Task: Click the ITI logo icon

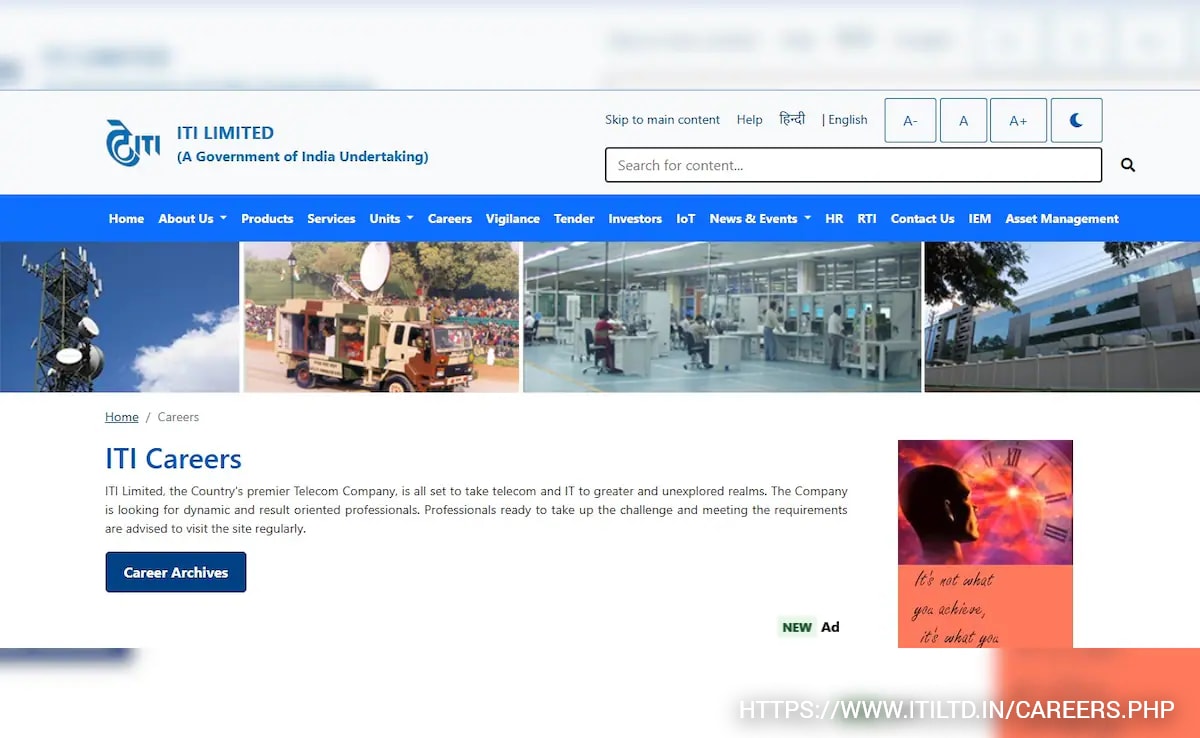Action: pos(133,143)
